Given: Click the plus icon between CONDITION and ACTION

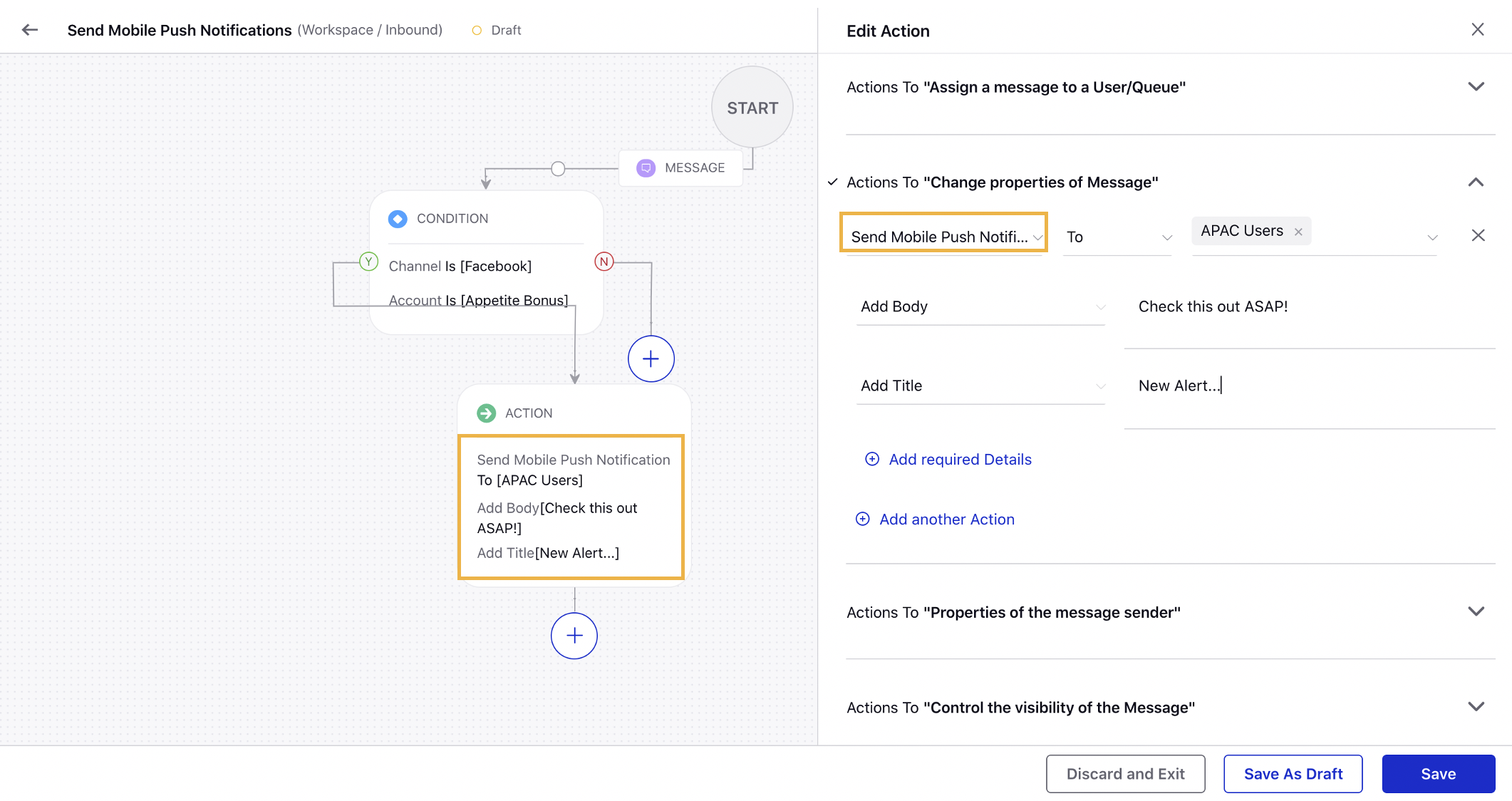Looking at the screenshot, I should pos(649,359).
